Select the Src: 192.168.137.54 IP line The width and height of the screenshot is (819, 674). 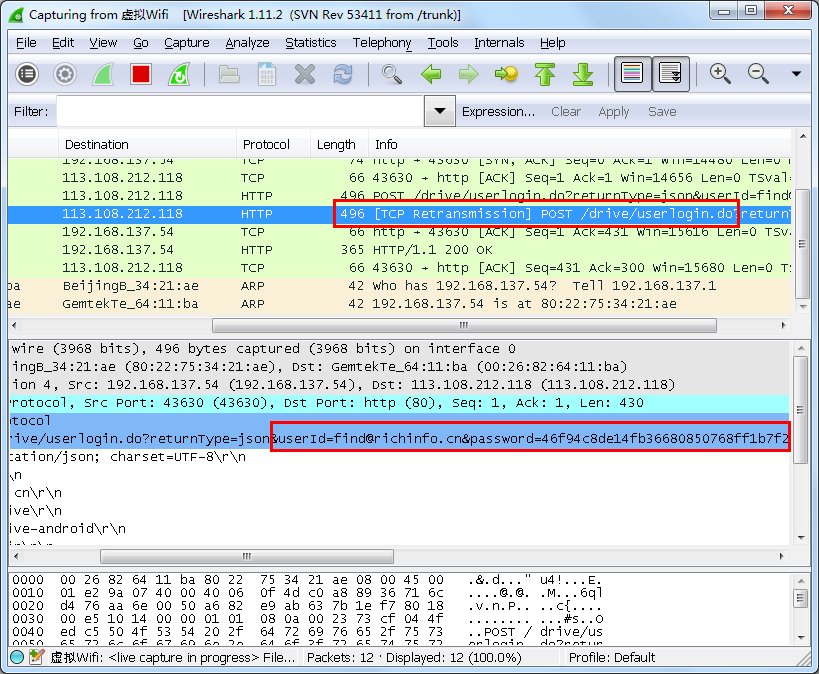pos(399,385)
